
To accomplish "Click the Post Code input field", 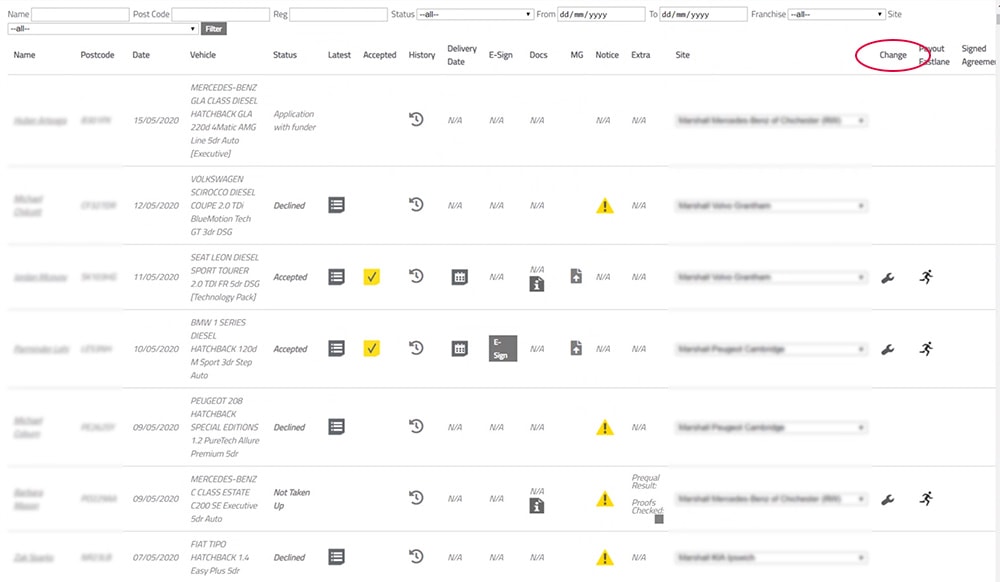I will point(221,14).
